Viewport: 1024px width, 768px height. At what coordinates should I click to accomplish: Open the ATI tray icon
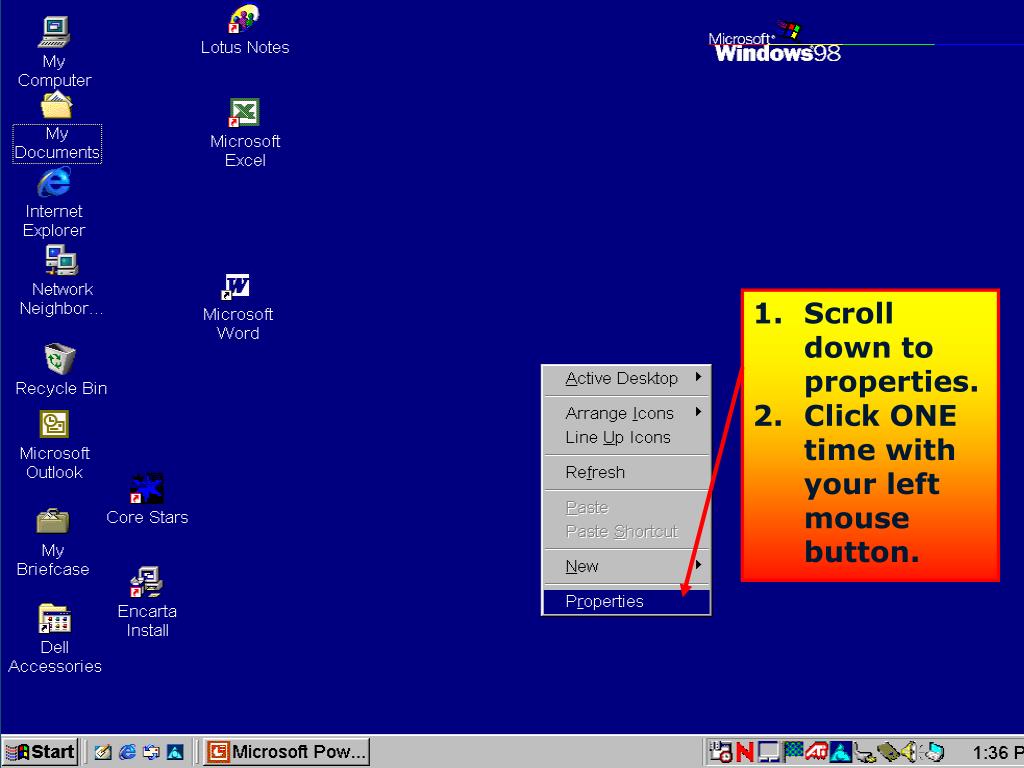(816, 752)
